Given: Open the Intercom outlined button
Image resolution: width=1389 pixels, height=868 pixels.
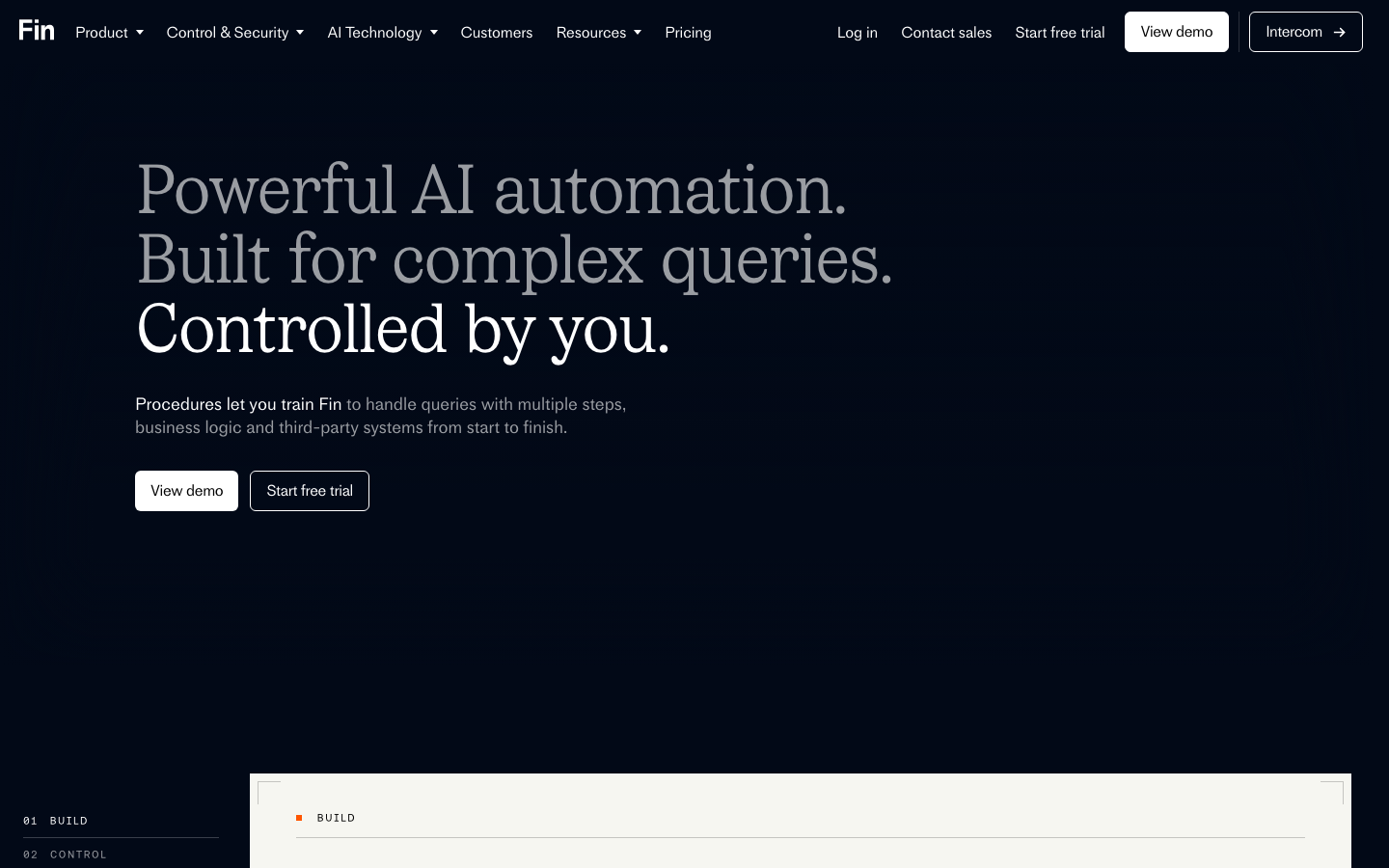Looking at the screenshot, I should pyautogui.click(x=1306, y=32).
